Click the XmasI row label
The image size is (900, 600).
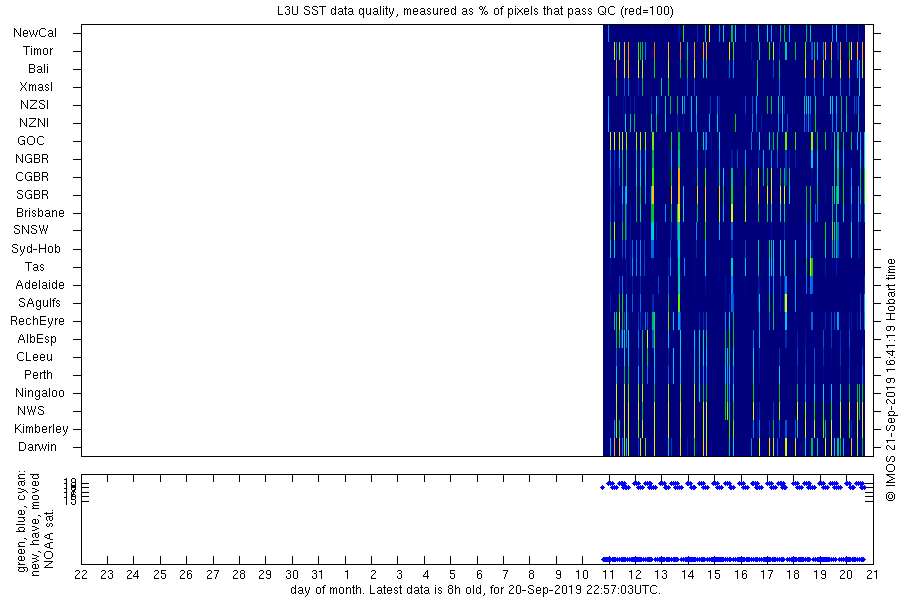point(36,87)
